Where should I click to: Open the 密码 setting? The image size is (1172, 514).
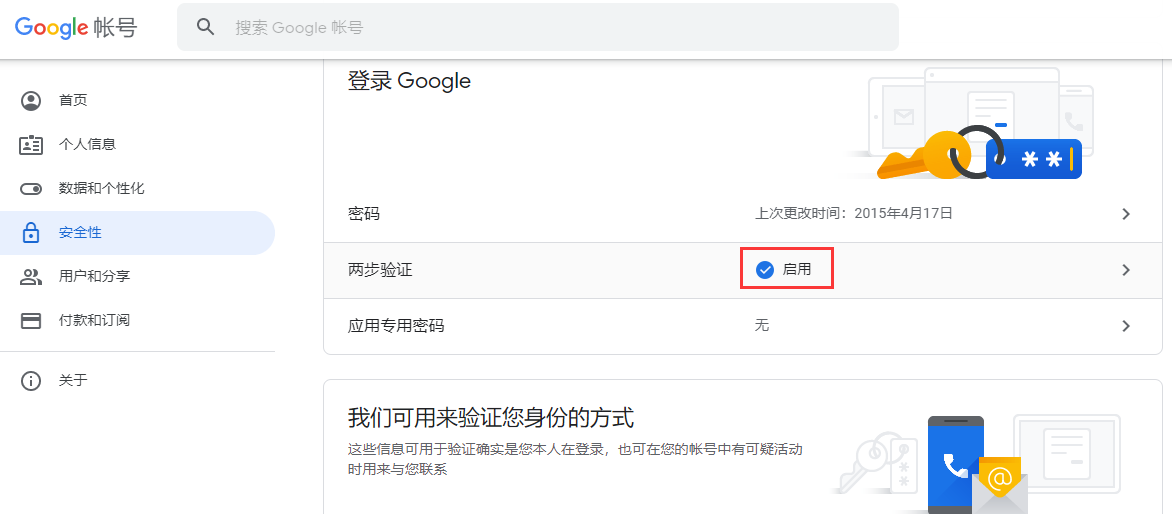click(x=740, y=214)
